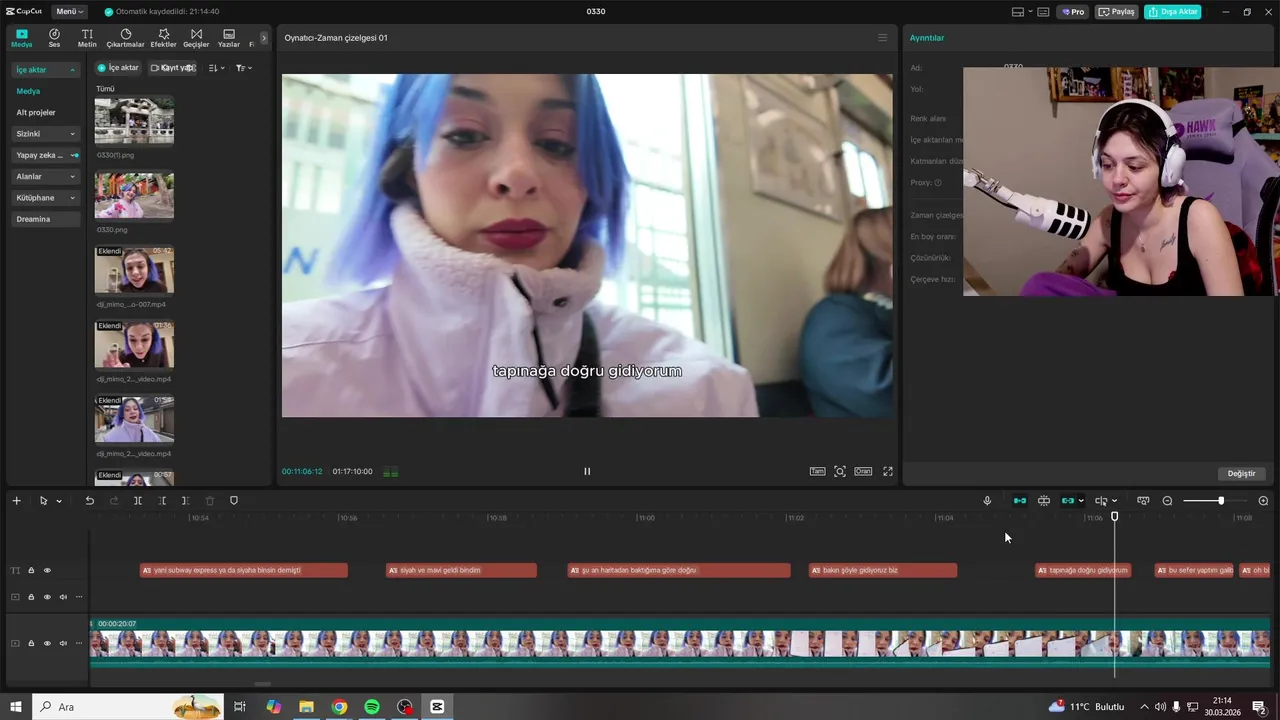Toggle preview axis split icon
The height and width of the screenshot is (720, 1280).
[1101, 501]
